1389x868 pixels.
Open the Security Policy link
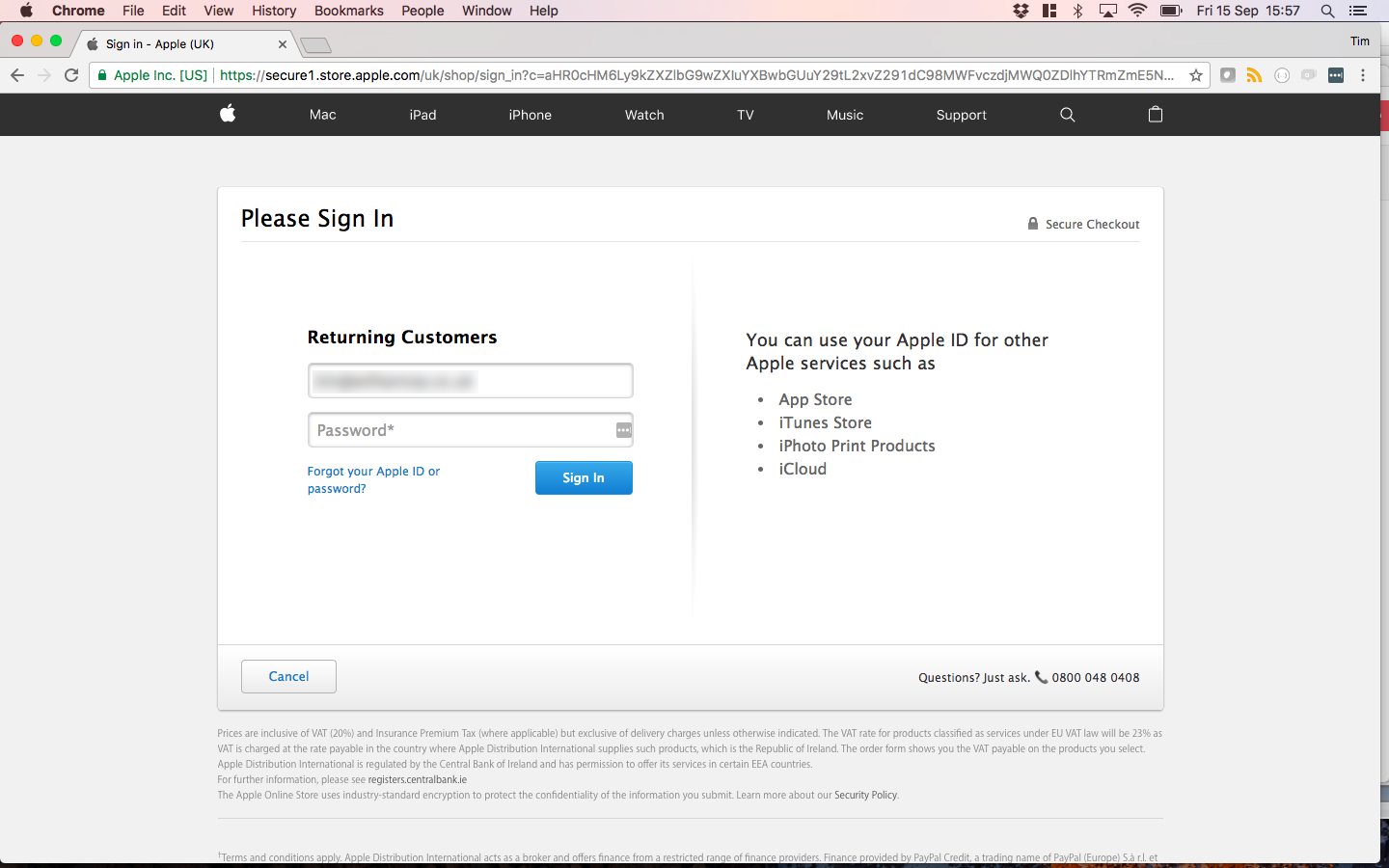tap(865, 795)
